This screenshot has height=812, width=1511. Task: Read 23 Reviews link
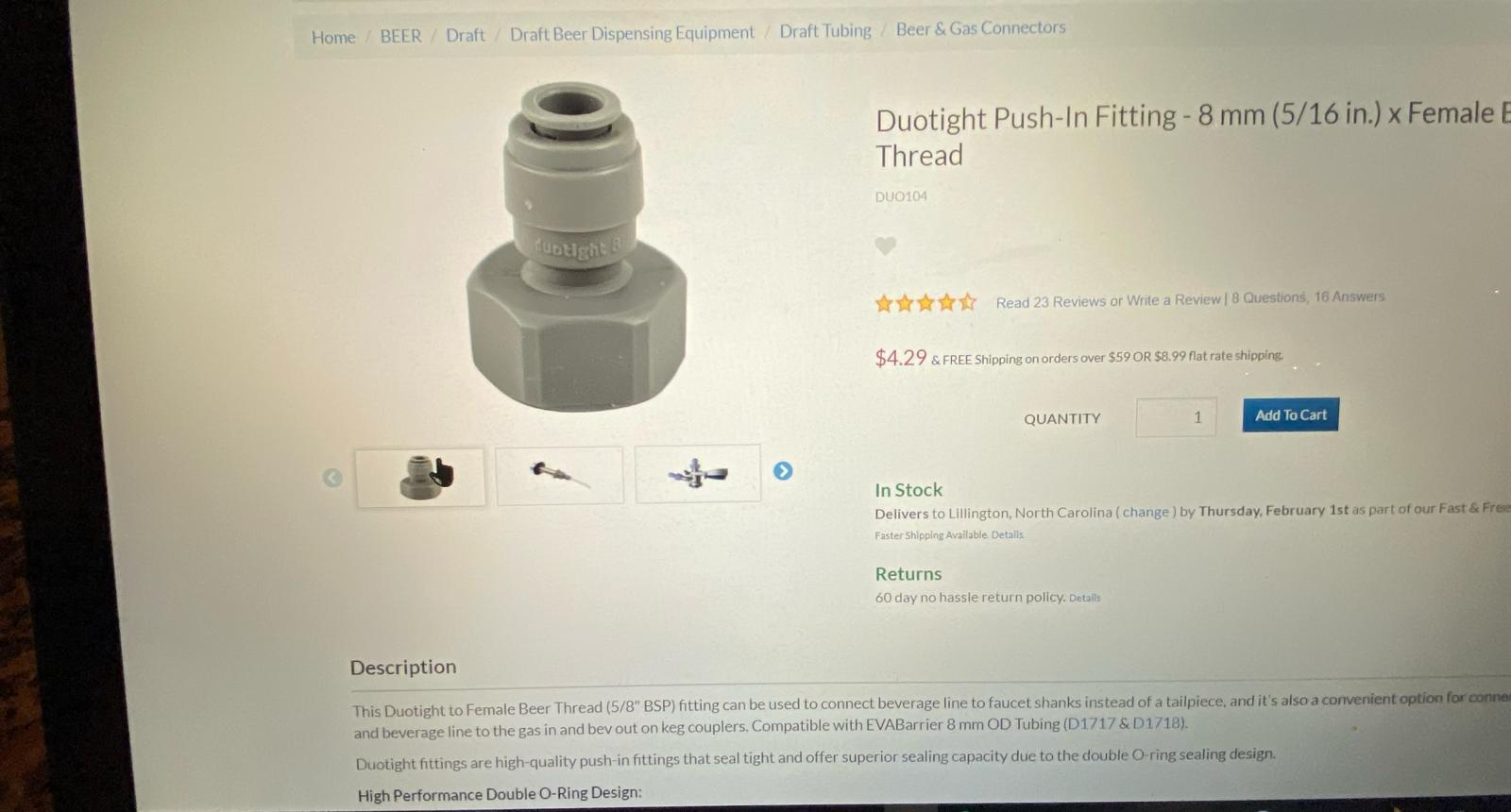[1051, 301]
